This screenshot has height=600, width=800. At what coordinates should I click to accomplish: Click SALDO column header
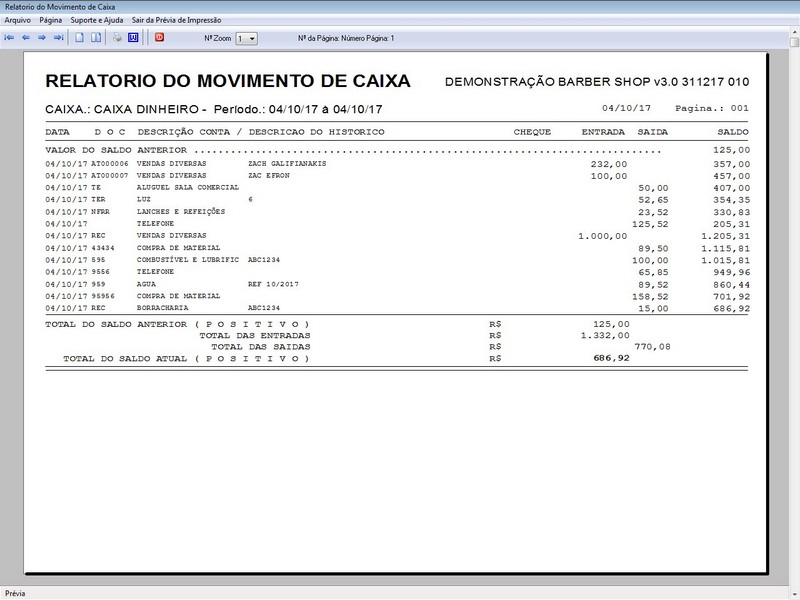(733, 132)
